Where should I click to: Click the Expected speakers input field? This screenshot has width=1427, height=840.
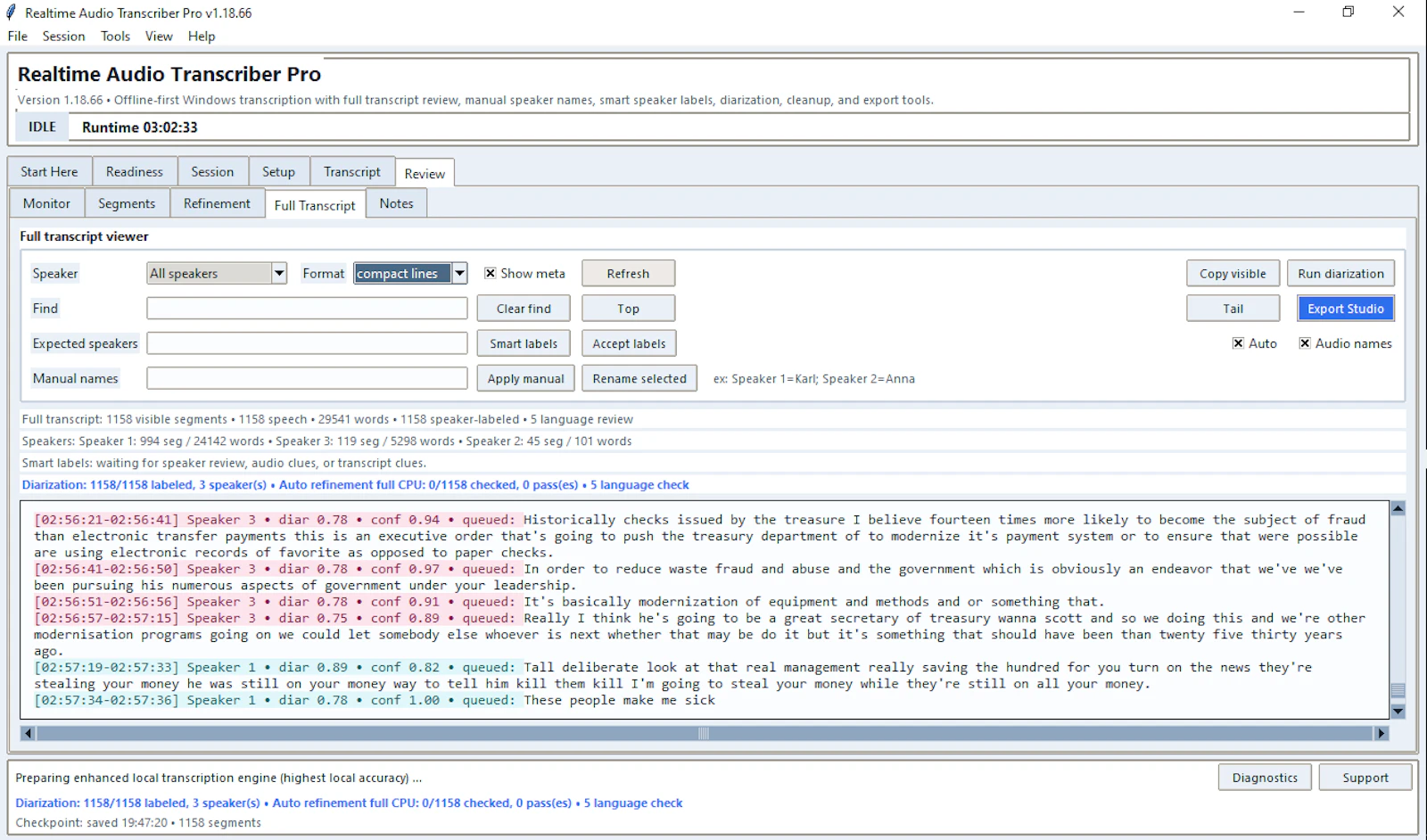(x=307, y=343)
